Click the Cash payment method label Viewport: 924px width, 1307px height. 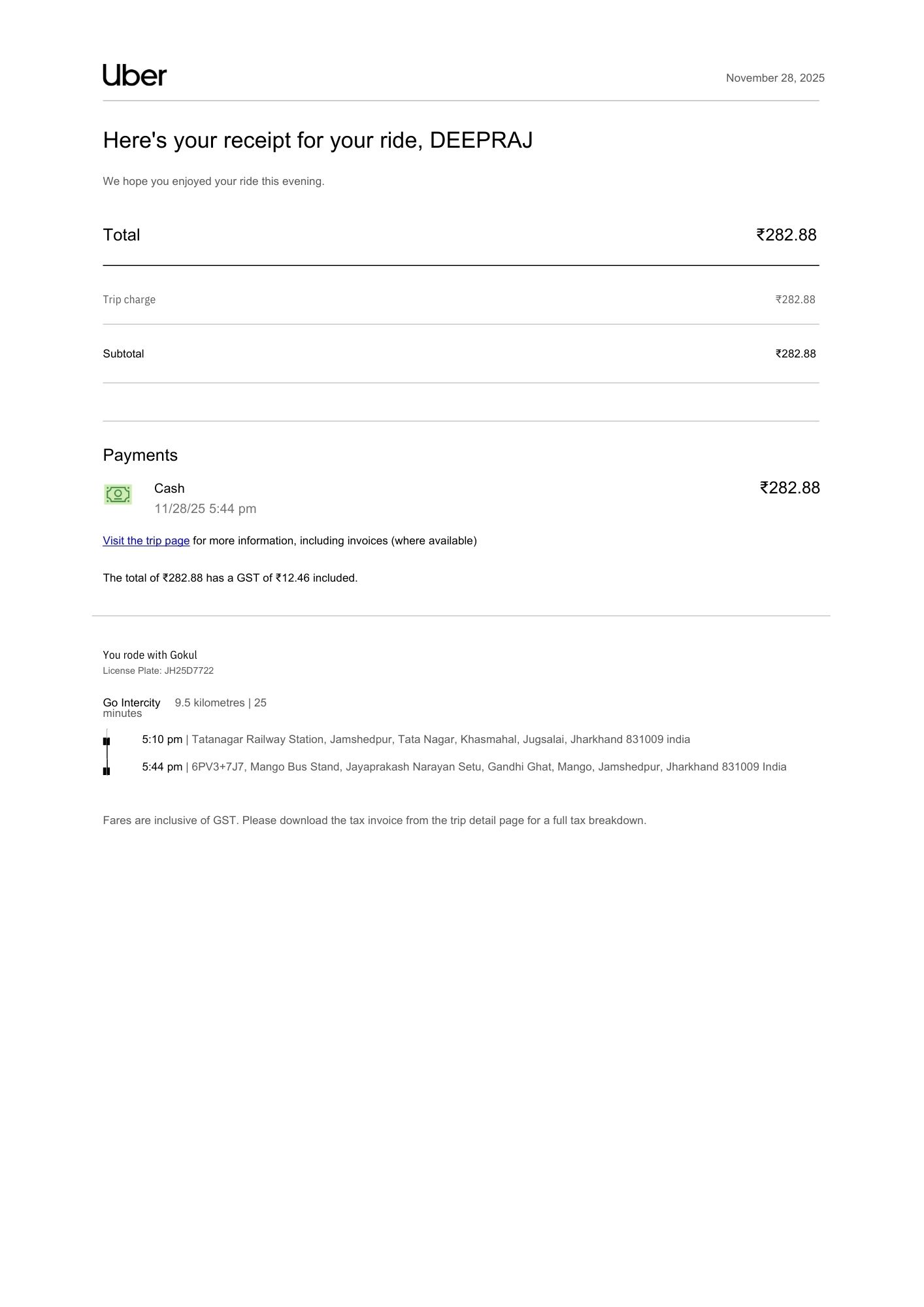click(x=169, y=489)
